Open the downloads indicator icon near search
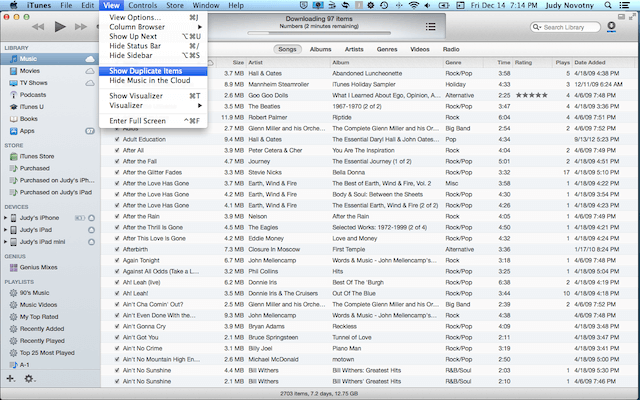The image size is (640, 400). pos(611,27)
